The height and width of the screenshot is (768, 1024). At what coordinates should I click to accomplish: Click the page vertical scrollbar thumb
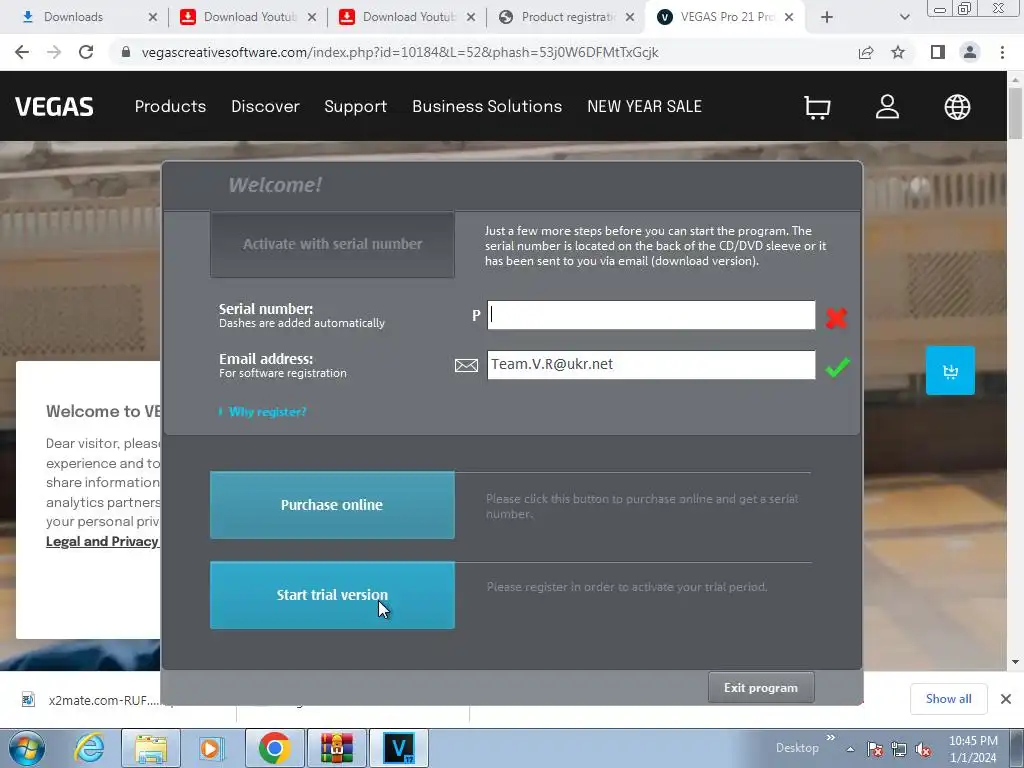tap(1015, 112)
